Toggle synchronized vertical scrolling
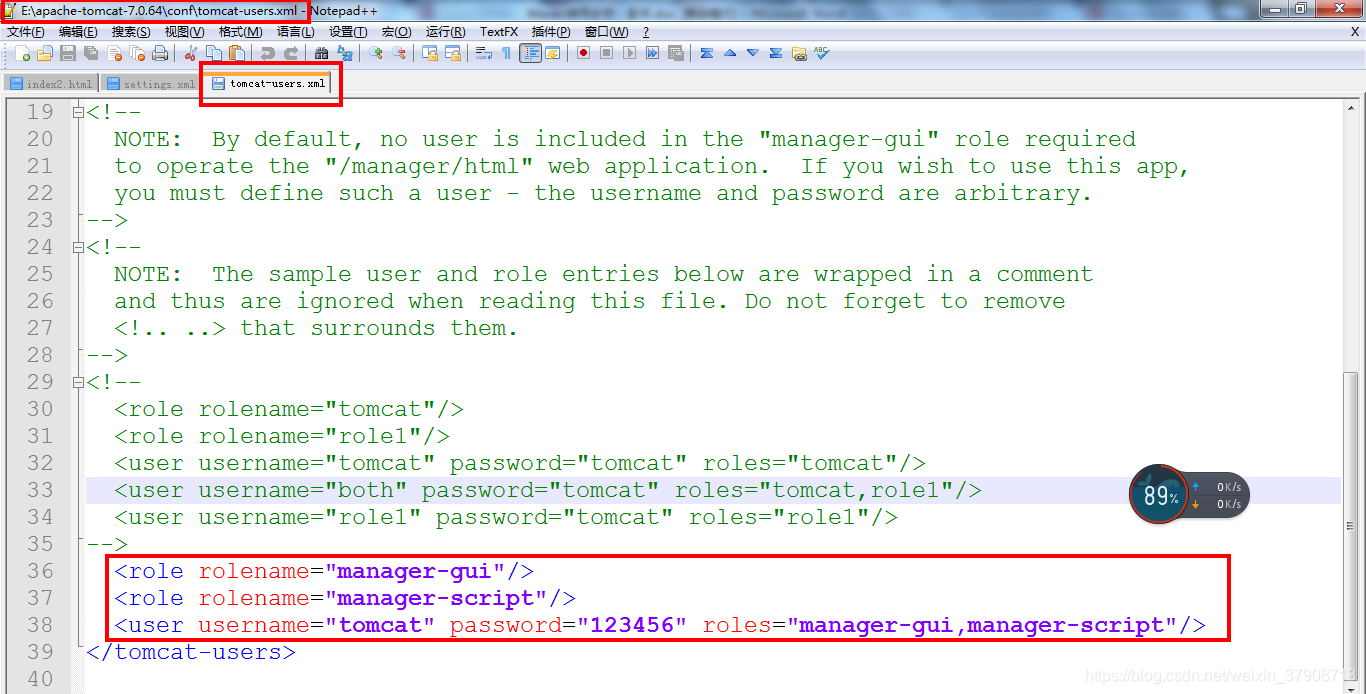This screenshot has width=1366, height=694. point(429,53)
